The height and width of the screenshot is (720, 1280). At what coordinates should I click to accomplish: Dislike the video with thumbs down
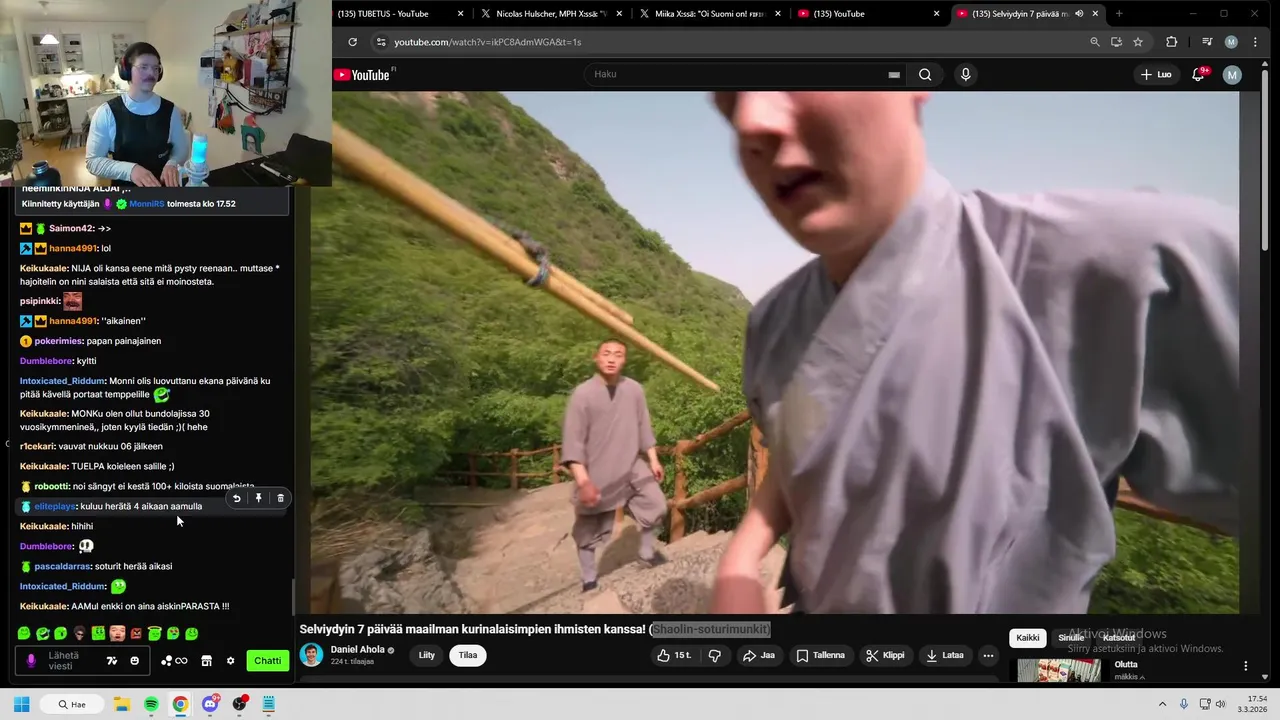coord(714,656)
